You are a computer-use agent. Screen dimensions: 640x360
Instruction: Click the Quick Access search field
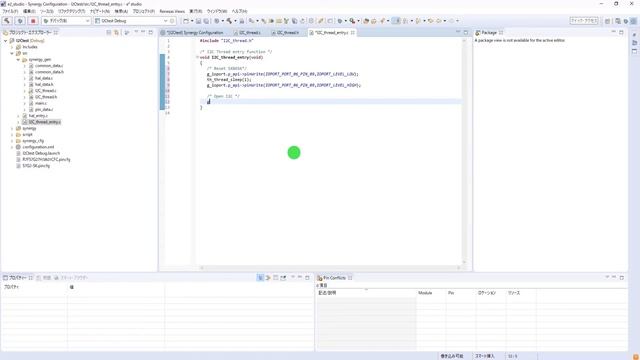pos(584,20)
